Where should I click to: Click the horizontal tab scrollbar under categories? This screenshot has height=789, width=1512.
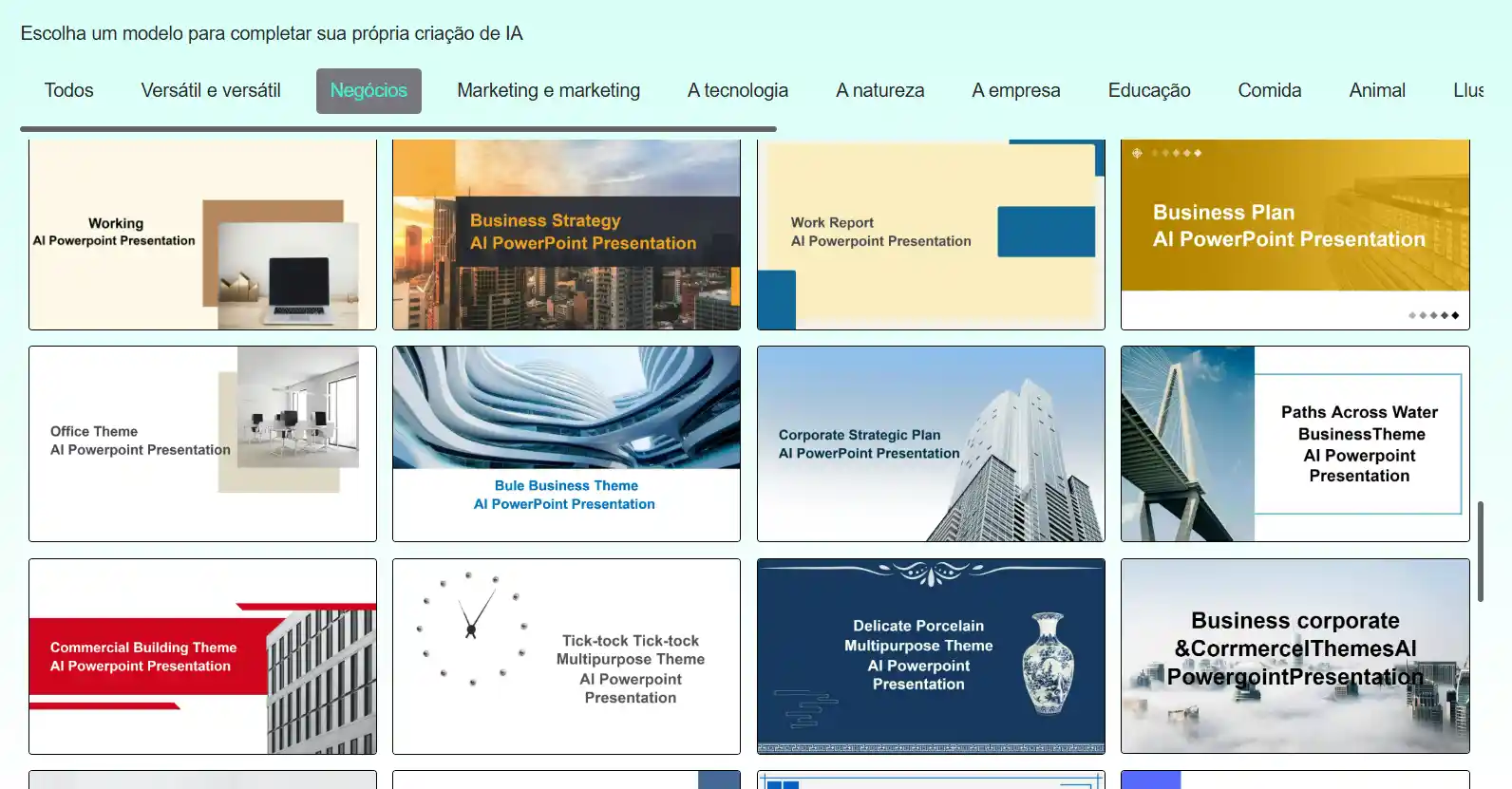tap(398, 128)
